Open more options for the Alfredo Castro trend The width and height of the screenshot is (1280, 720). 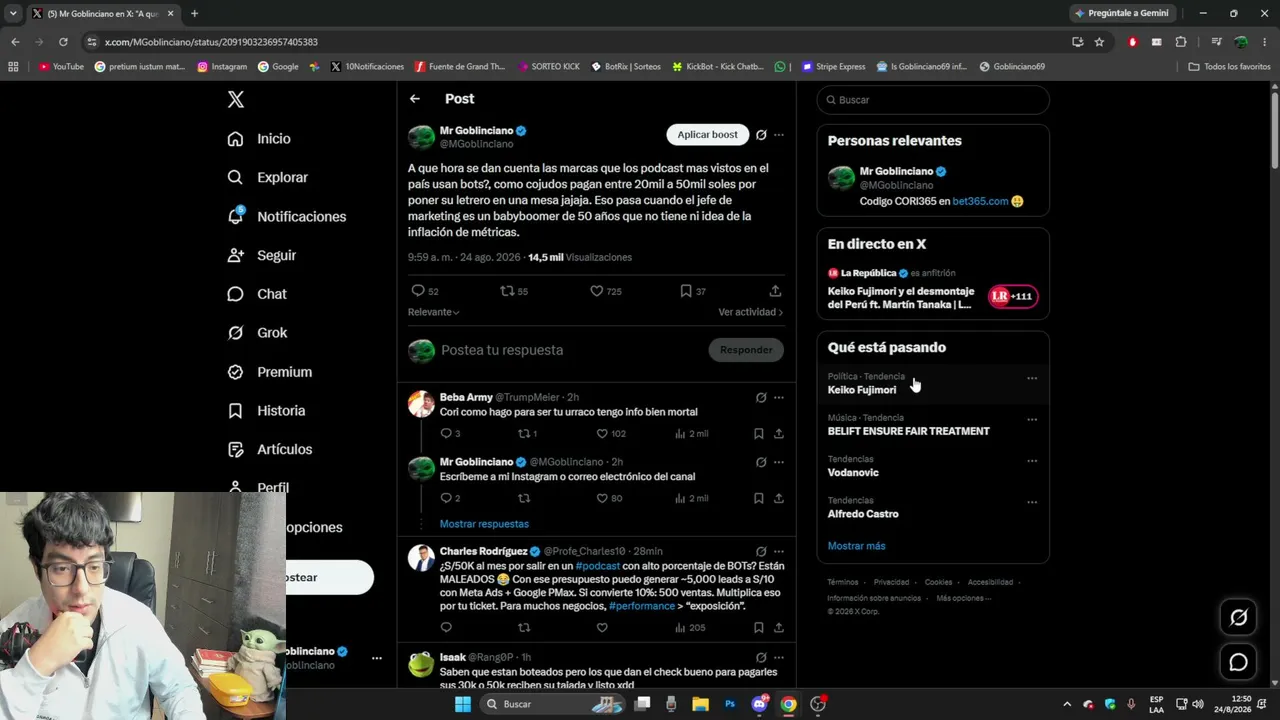[x=1032, y=502]
